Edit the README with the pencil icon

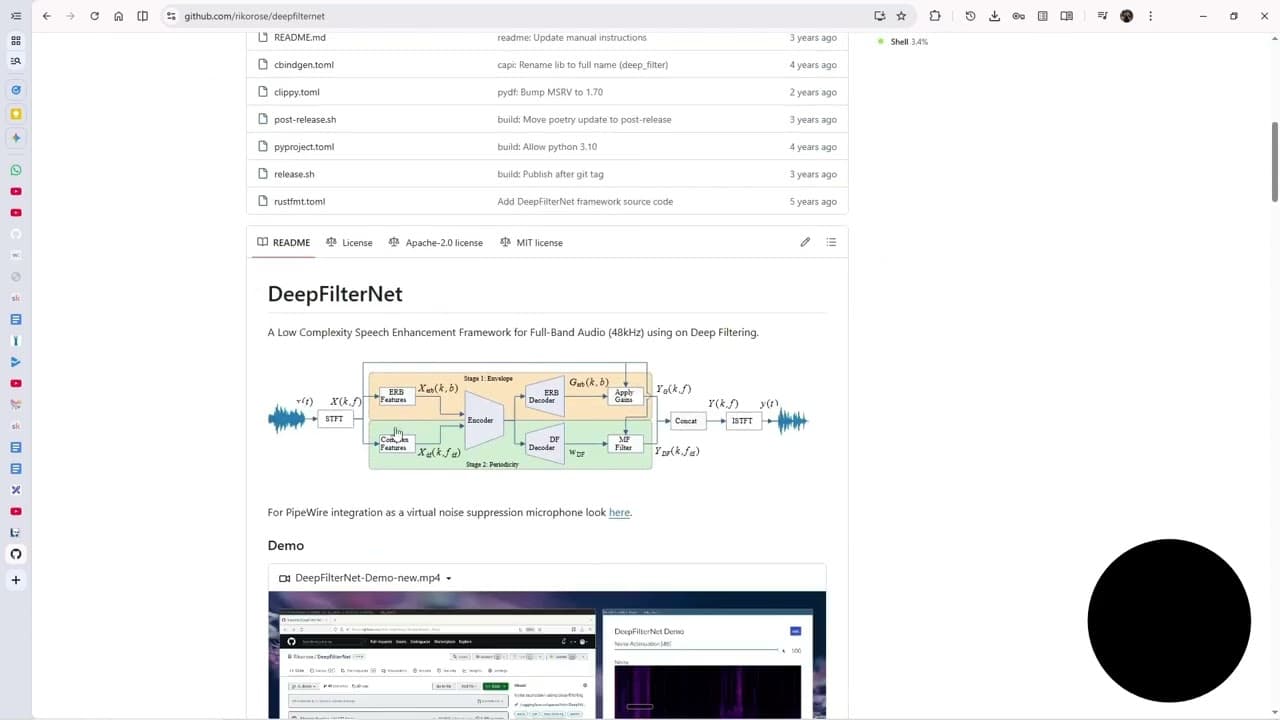click(805, 242)
